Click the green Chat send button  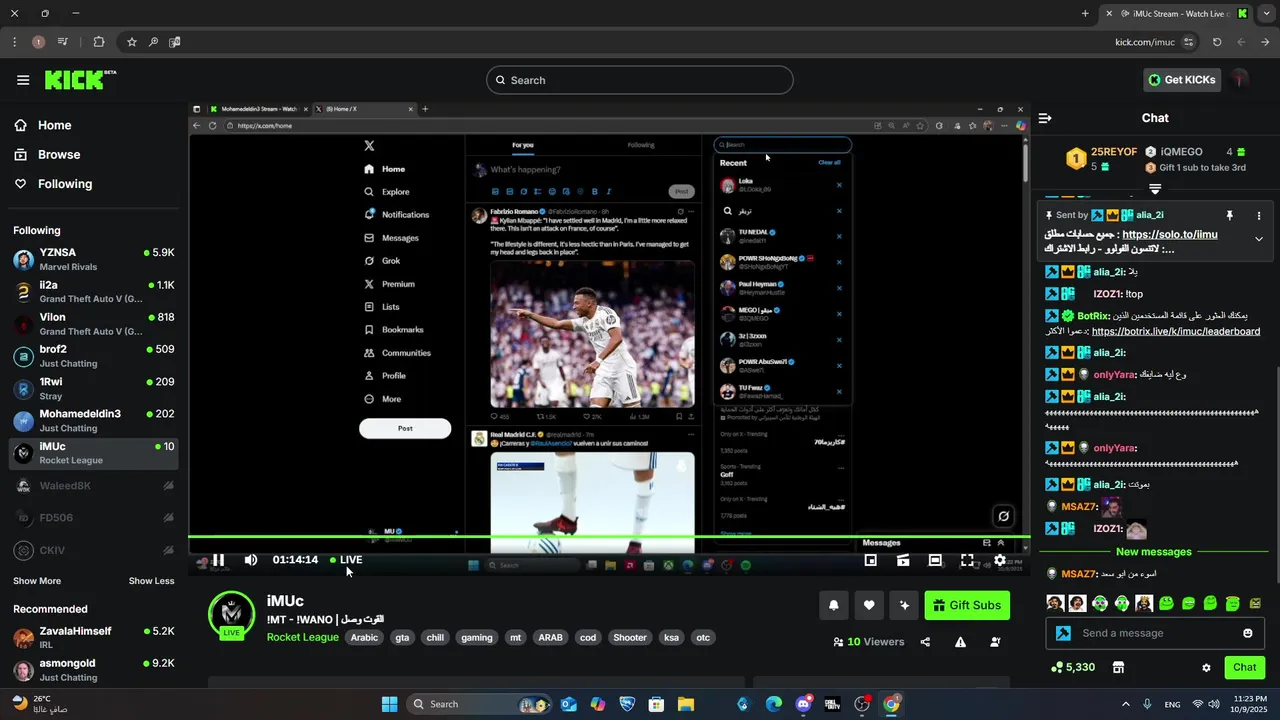point(1244,667)
